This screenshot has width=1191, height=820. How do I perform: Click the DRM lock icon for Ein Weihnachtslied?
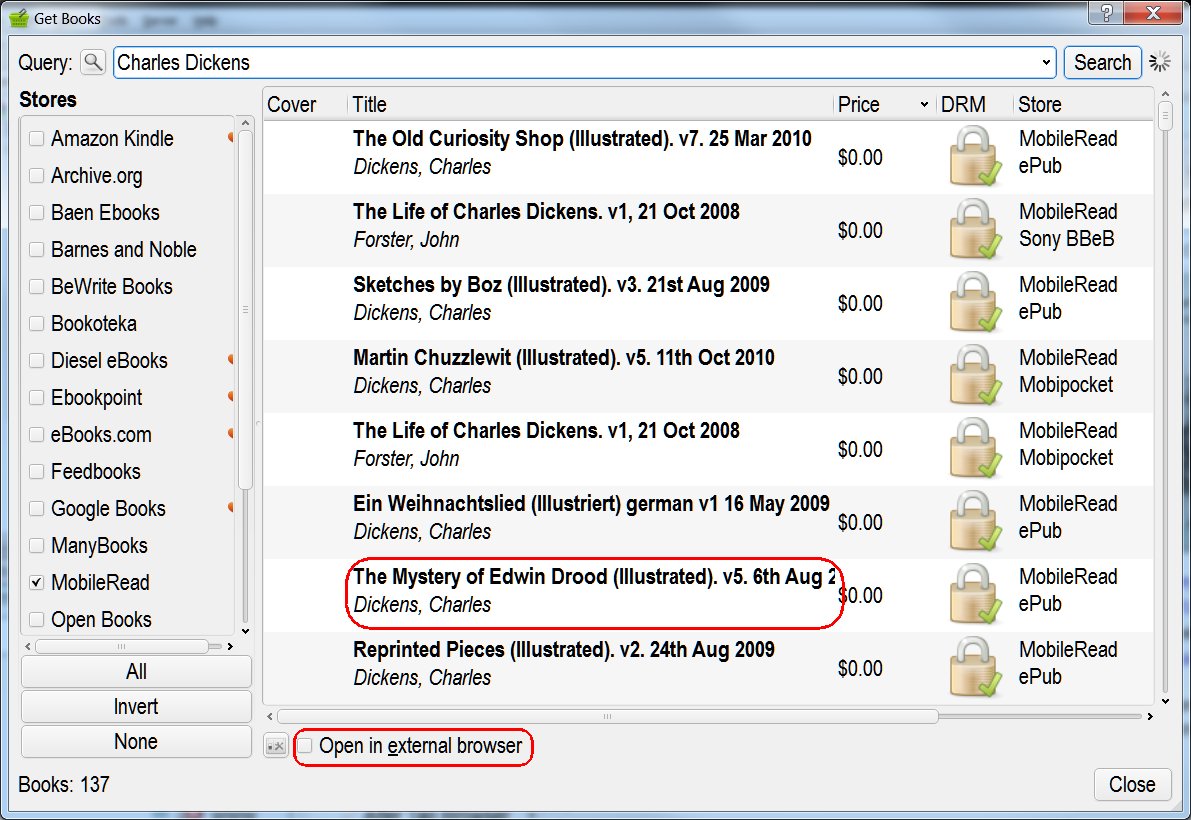click(975, 520)
